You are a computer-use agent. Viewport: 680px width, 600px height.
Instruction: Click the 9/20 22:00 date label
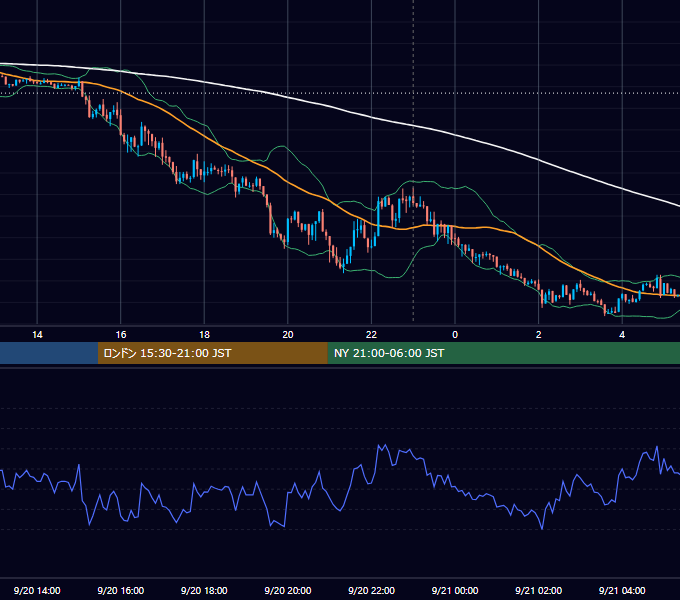[x=372, y=590]
